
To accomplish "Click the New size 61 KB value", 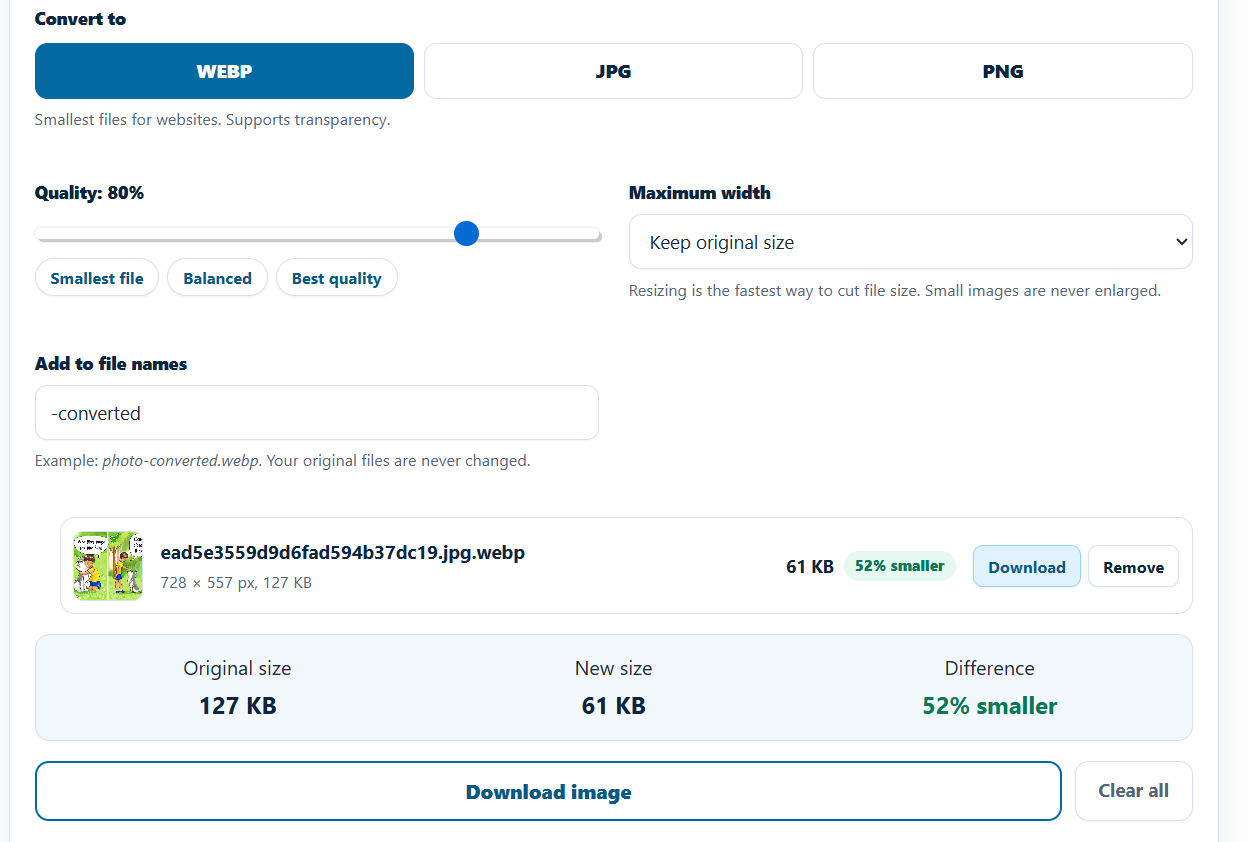I will coord(614,706).
